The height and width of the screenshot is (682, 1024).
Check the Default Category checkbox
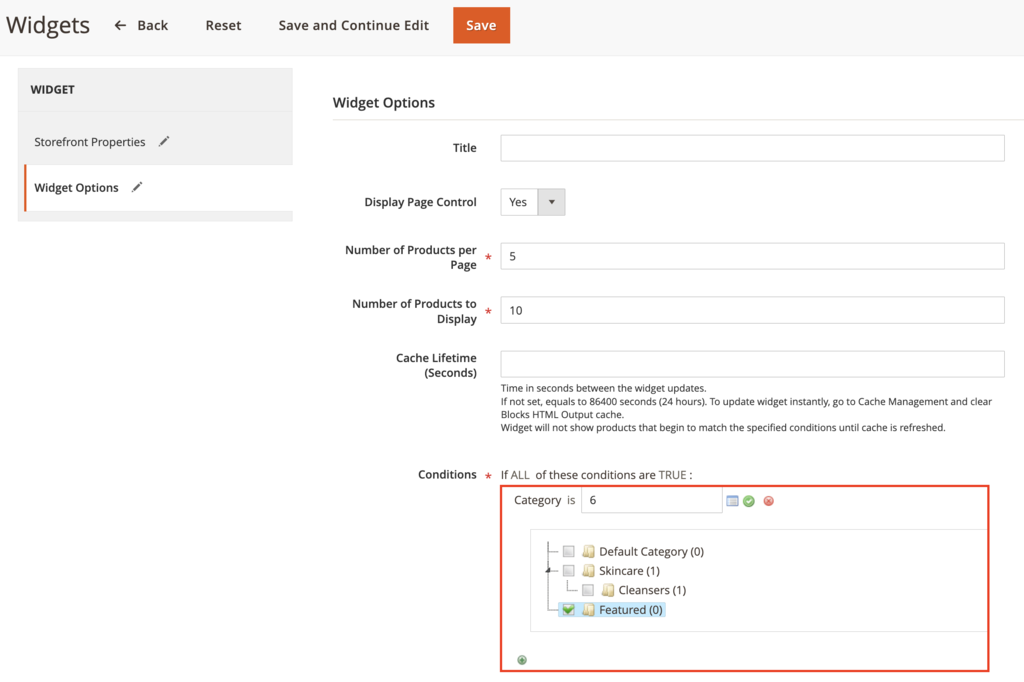click(568, 551)
